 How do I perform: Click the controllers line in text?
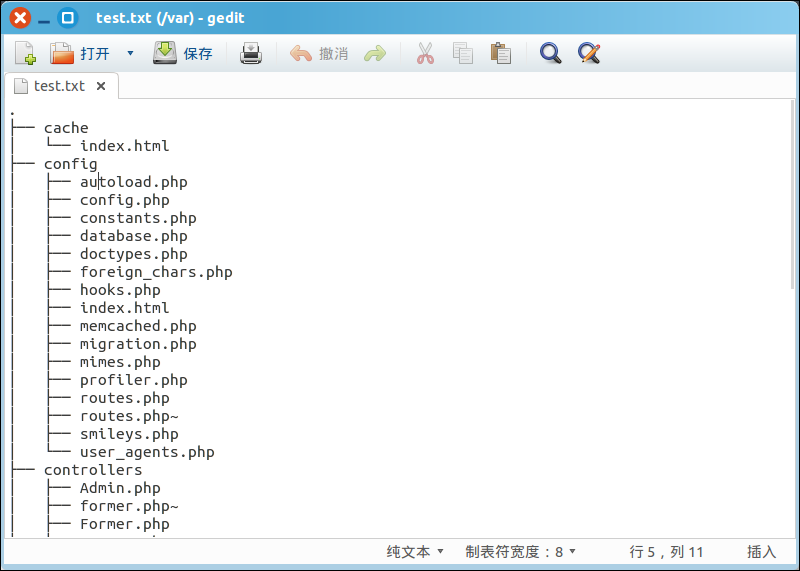point(92,470)
